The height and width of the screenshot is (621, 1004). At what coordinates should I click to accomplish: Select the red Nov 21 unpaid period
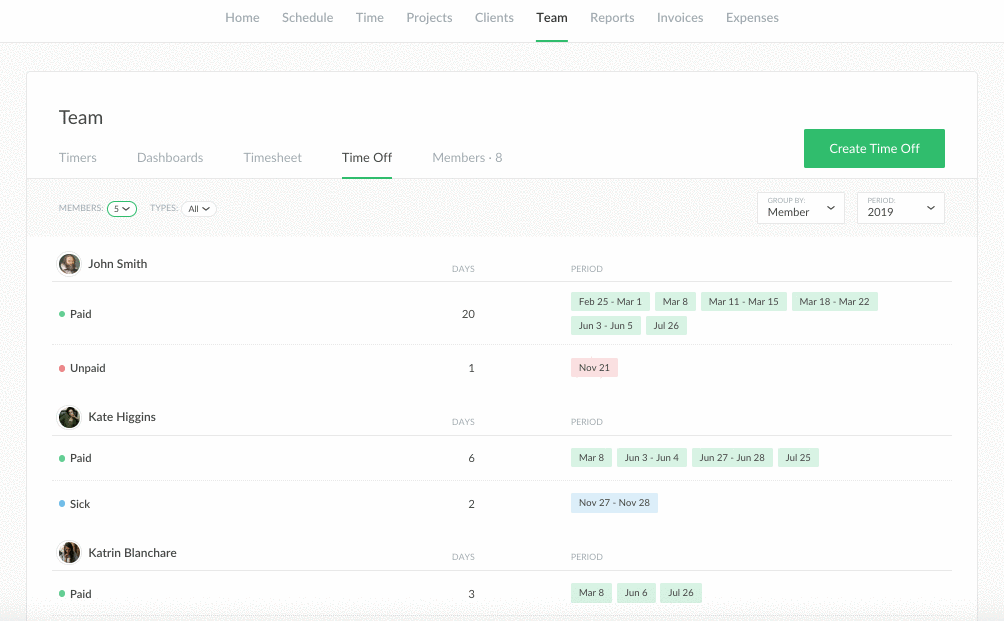click(594, 368)
